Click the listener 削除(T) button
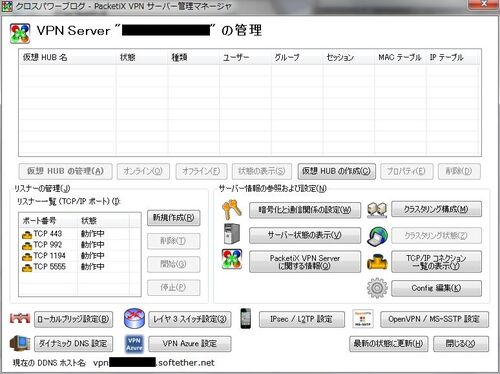Viewport: 500px width, 374px height. pyautogui.click(x=174, y=241)
